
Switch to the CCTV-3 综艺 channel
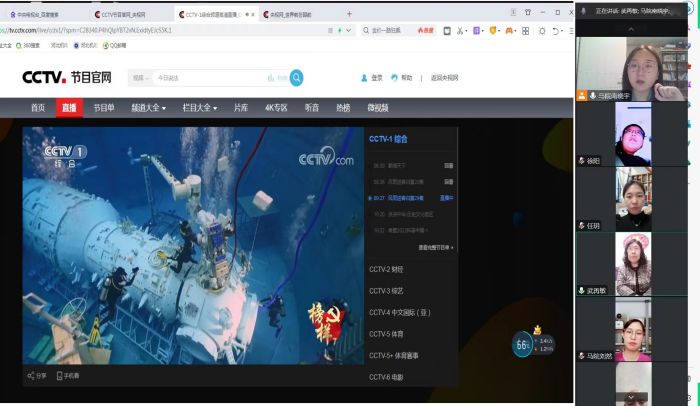[x=386, y=291]
